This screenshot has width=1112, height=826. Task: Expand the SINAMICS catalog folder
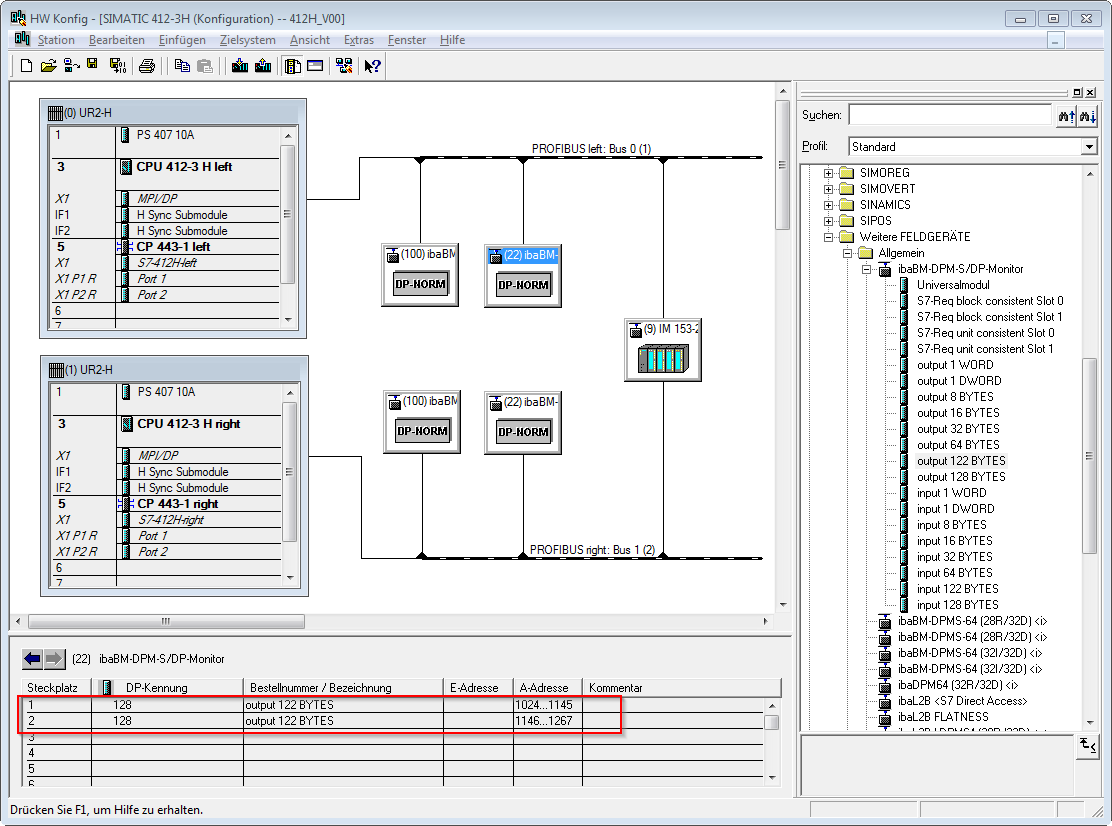(x=829, y=205)
